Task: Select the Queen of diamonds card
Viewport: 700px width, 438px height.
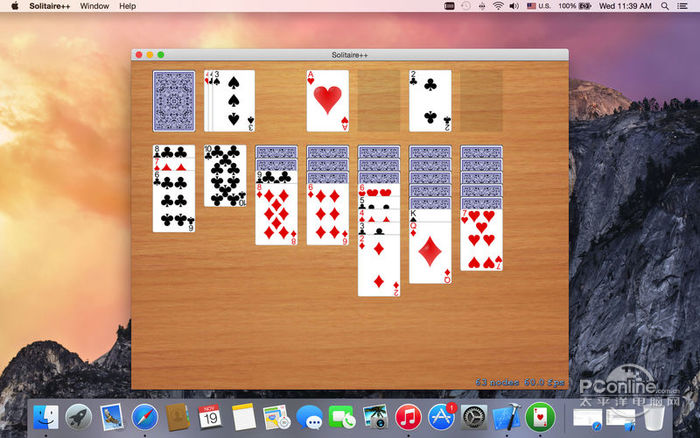Action: click(x=430, y=252)
